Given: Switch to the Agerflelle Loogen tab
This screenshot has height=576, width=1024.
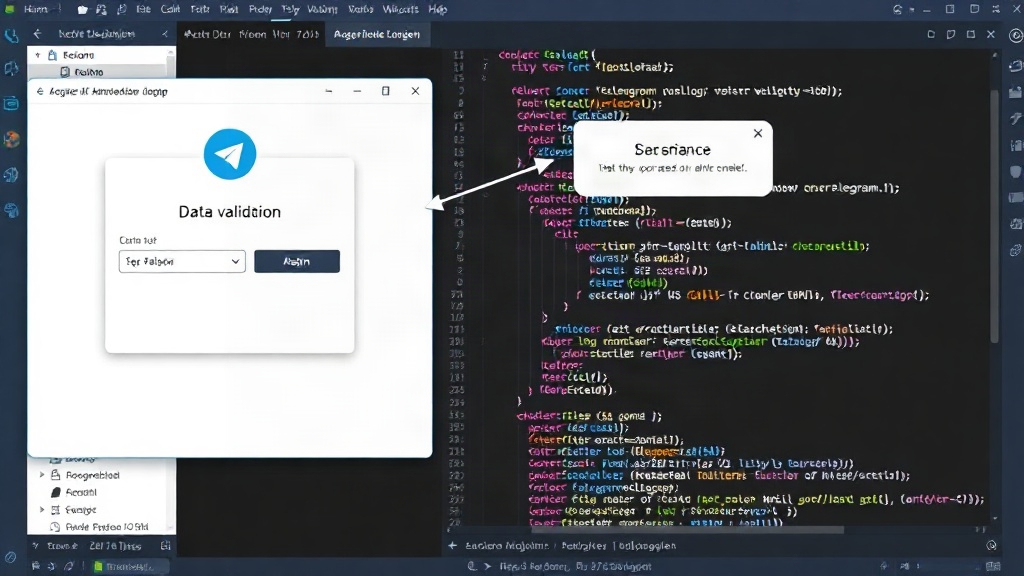Looking at the screenshot, I should (377, 34).
